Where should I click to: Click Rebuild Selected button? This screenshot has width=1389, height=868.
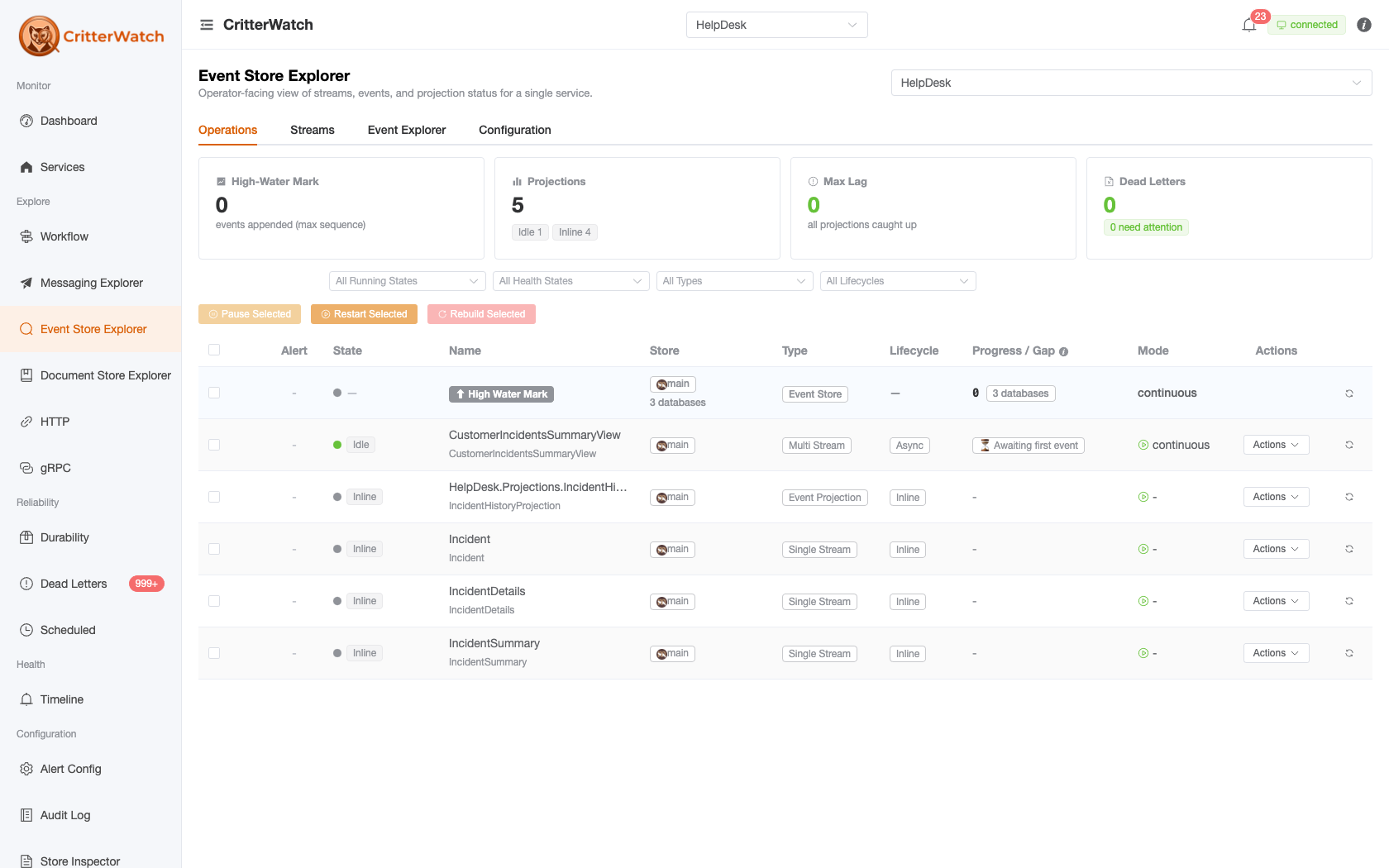click(481, 314)
